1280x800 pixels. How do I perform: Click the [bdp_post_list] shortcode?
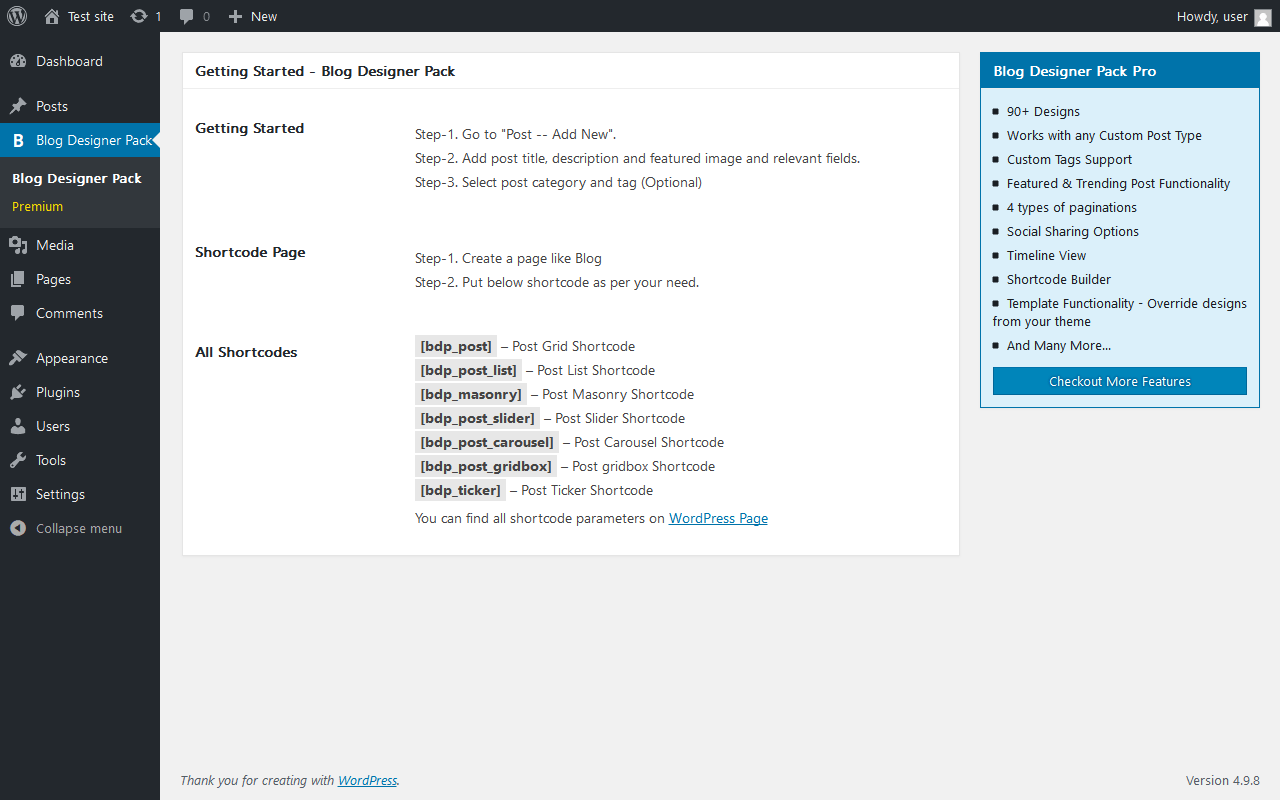[468, 370]
